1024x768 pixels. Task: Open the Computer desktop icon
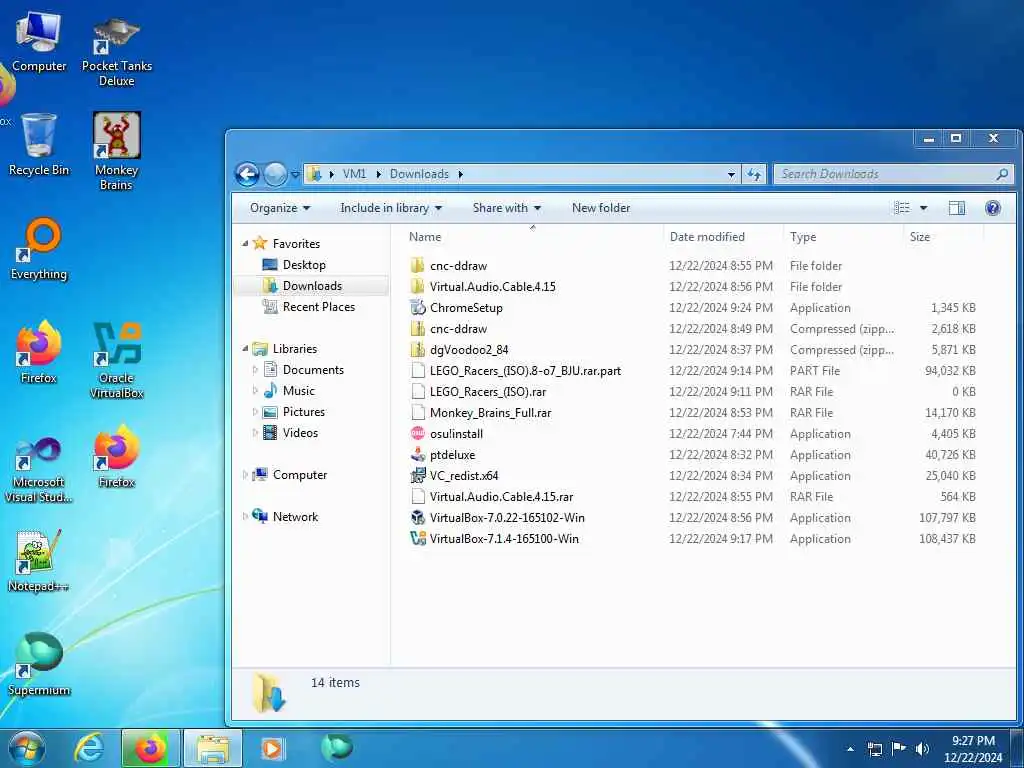39,41
